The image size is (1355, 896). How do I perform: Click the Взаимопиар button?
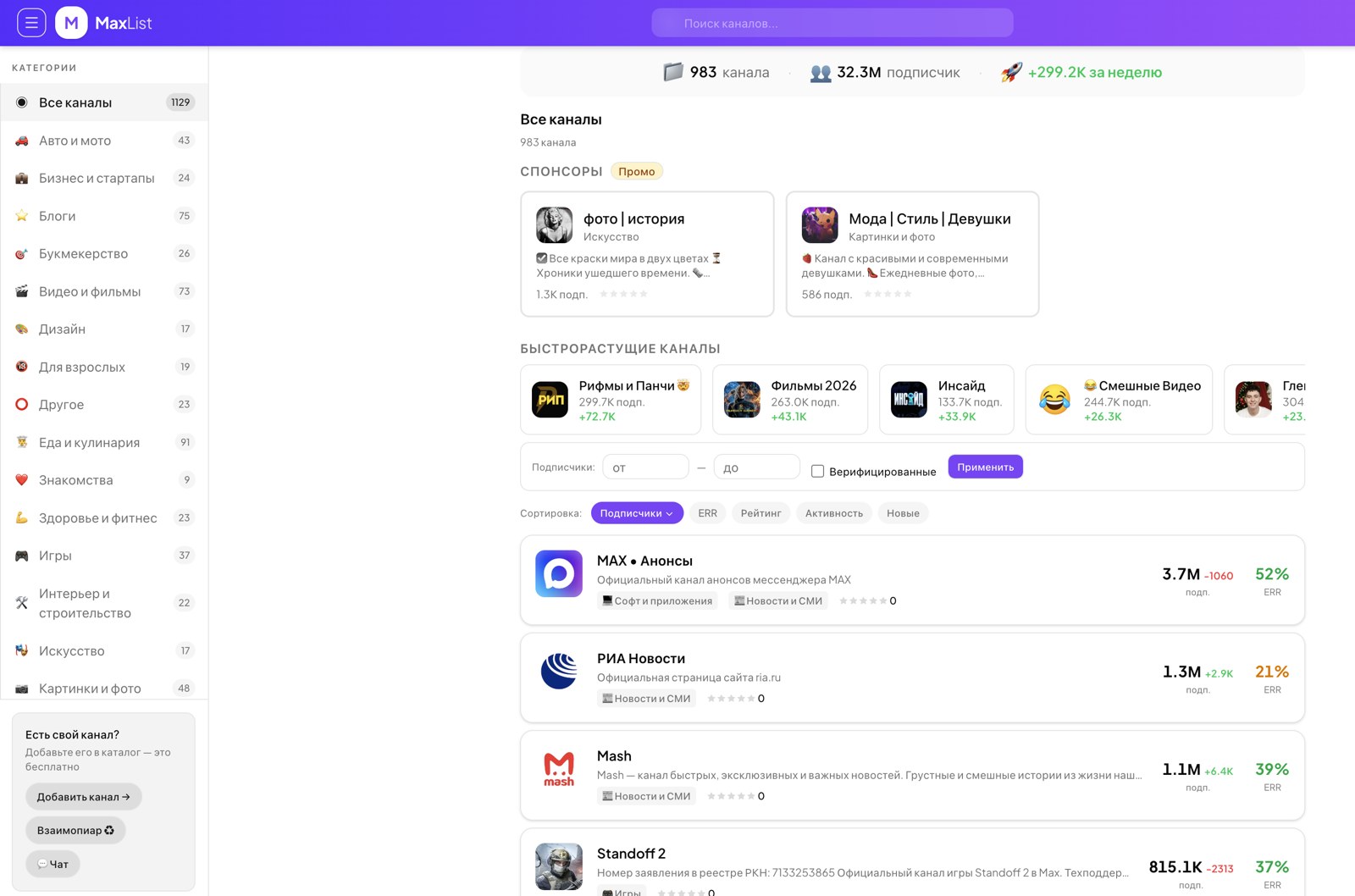[x=75, y=831]
